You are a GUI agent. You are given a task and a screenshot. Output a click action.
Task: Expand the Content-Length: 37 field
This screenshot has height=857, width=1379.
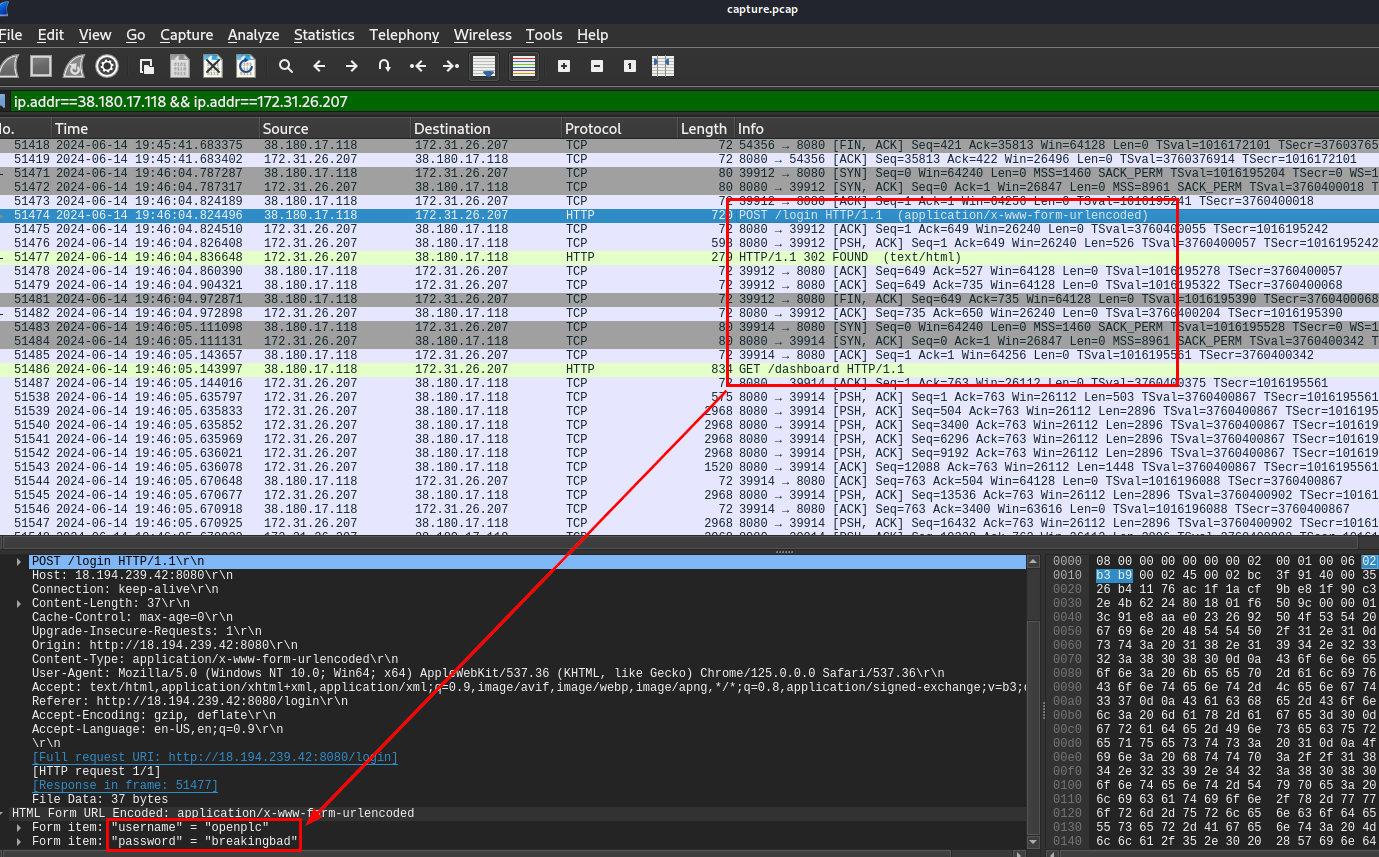click(21, 604)
